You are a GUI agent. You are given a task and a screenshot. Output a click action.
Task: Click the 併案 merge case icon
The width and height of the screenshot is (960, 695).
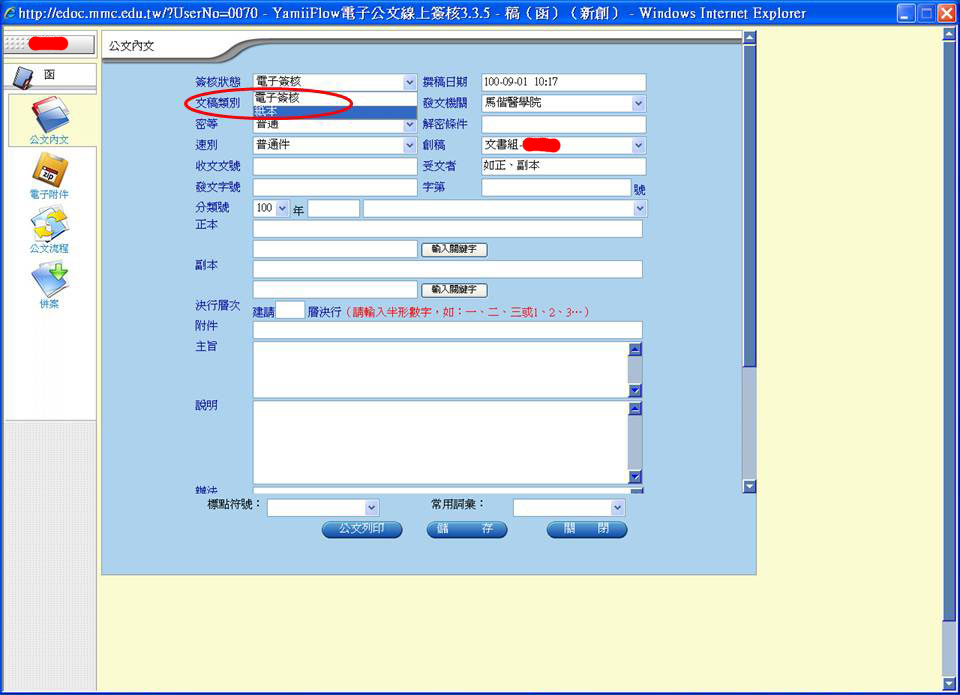pyautogui.click(x=50, y=279)
